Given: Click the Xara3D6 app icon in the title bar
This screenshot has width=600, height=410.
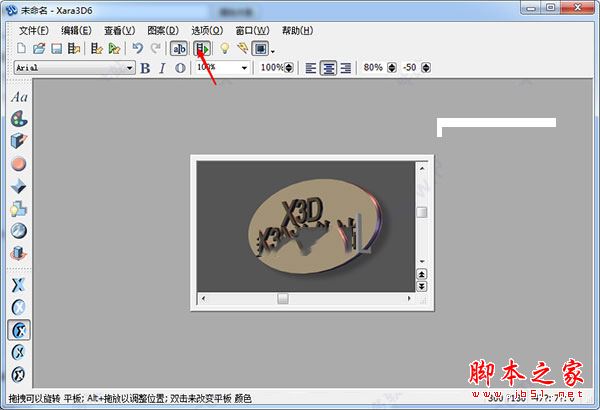Looking at the screenshot, I should point(11,10).
